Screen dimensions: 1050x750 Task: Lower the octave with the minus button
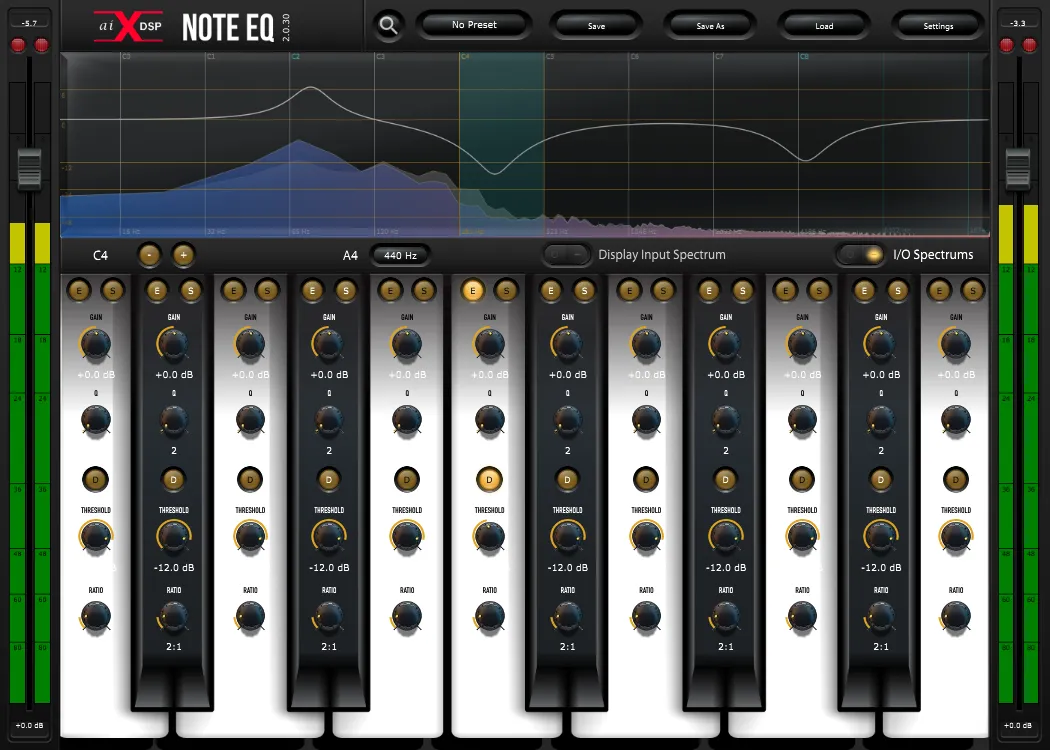(x=149, y=254)
